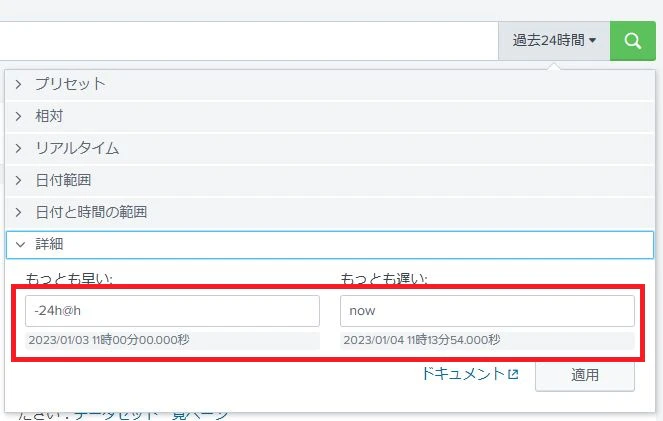Click the earliest timestamp 2023/01/03 11時00分00.000秒

109,340
